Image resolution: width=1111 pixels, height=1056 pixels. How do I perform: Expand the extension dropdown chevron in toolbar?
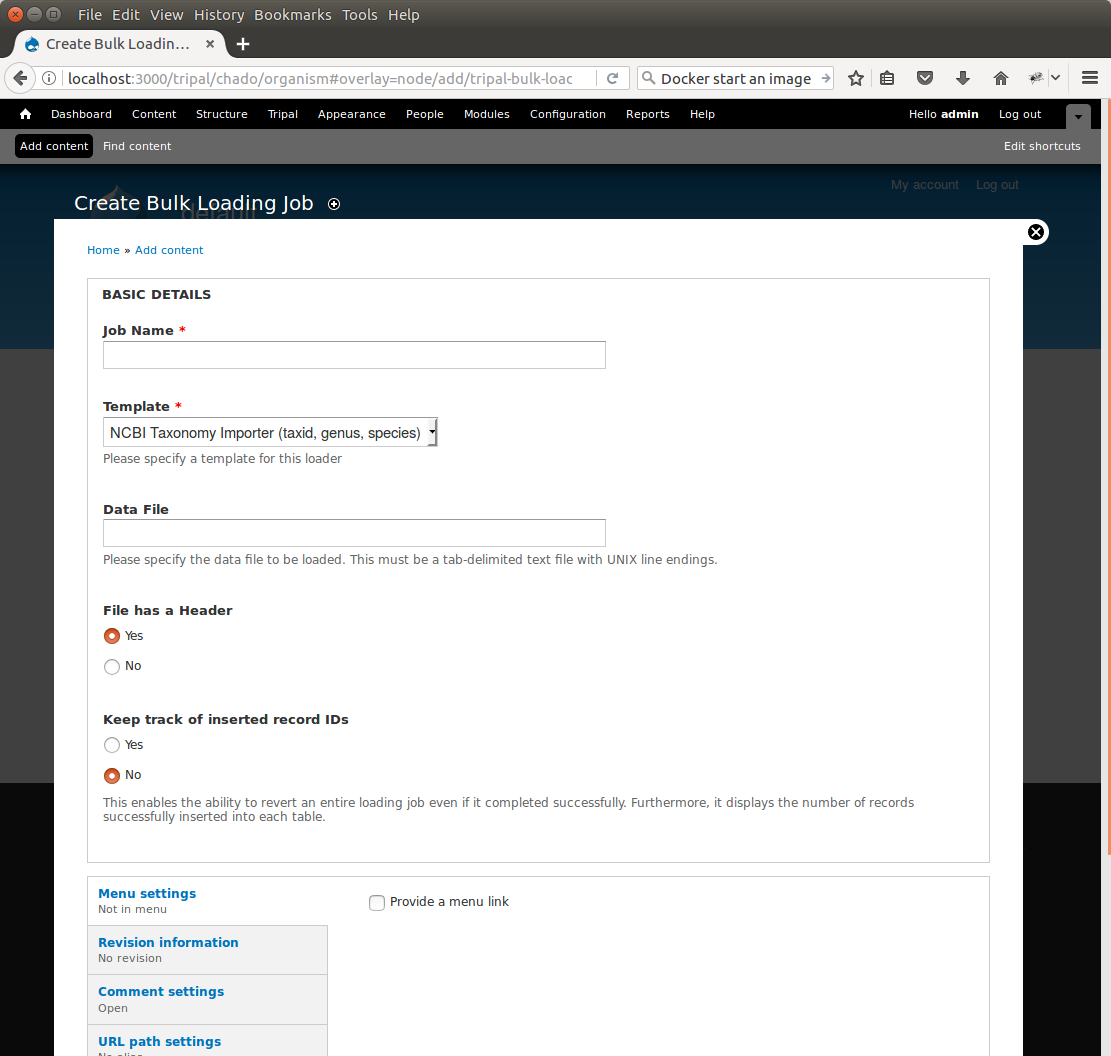pyautogui.click(x=1055, y=78)
